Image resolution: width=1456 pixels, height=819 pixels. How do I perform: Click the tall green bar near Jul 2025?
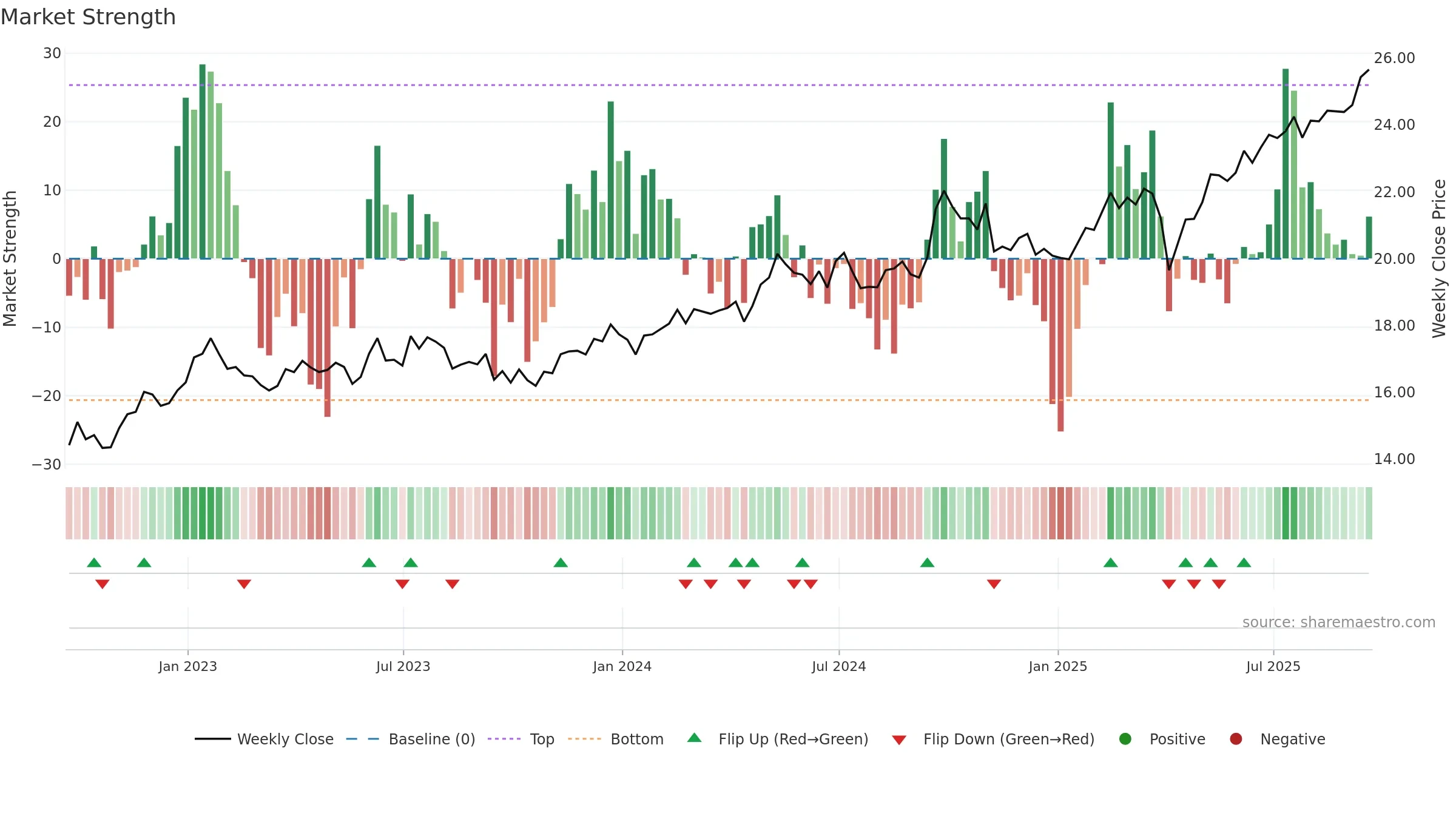point(1286,164)
